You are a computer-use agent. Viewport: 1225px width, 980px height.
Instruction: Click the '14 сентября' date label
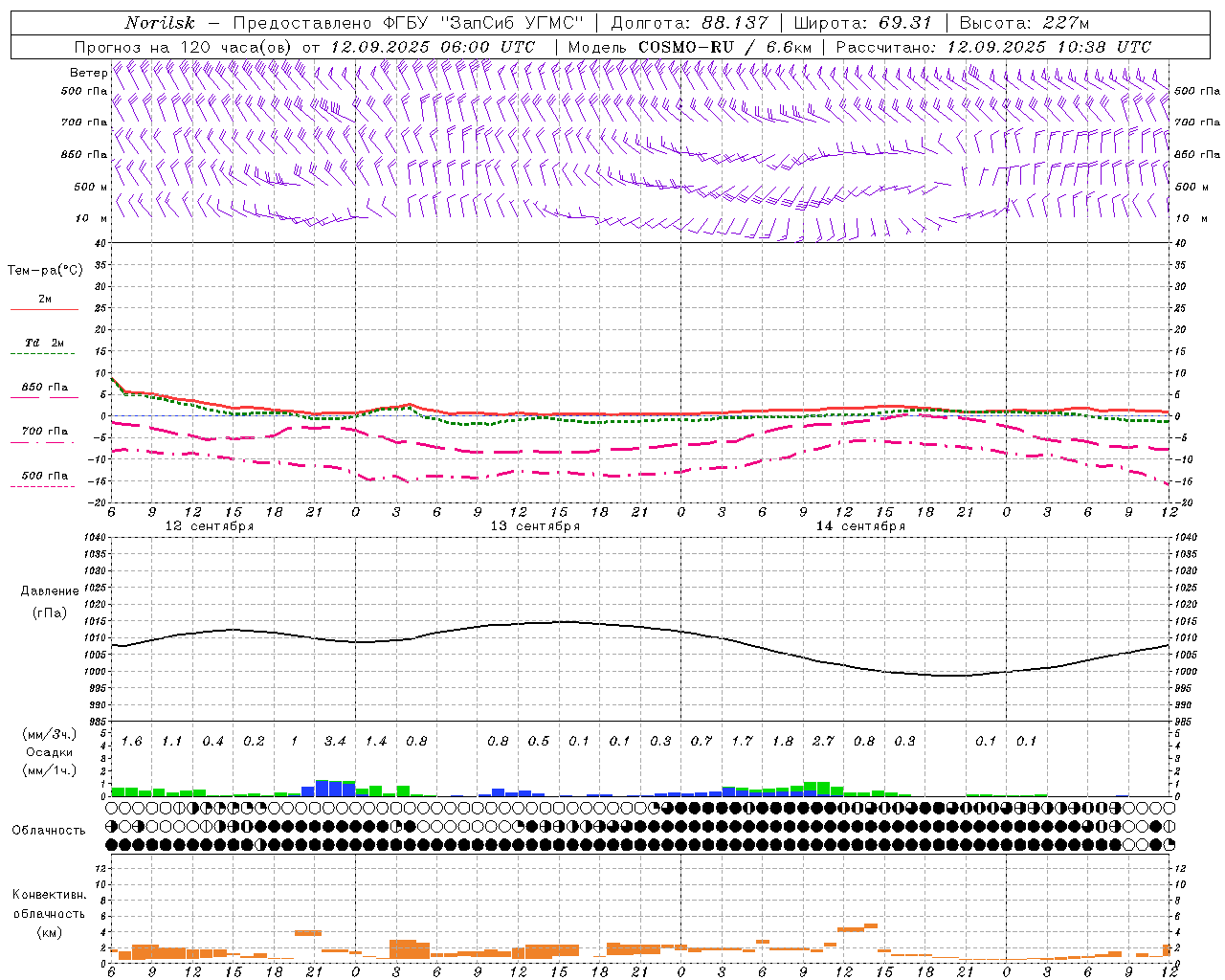click(860, 526)
